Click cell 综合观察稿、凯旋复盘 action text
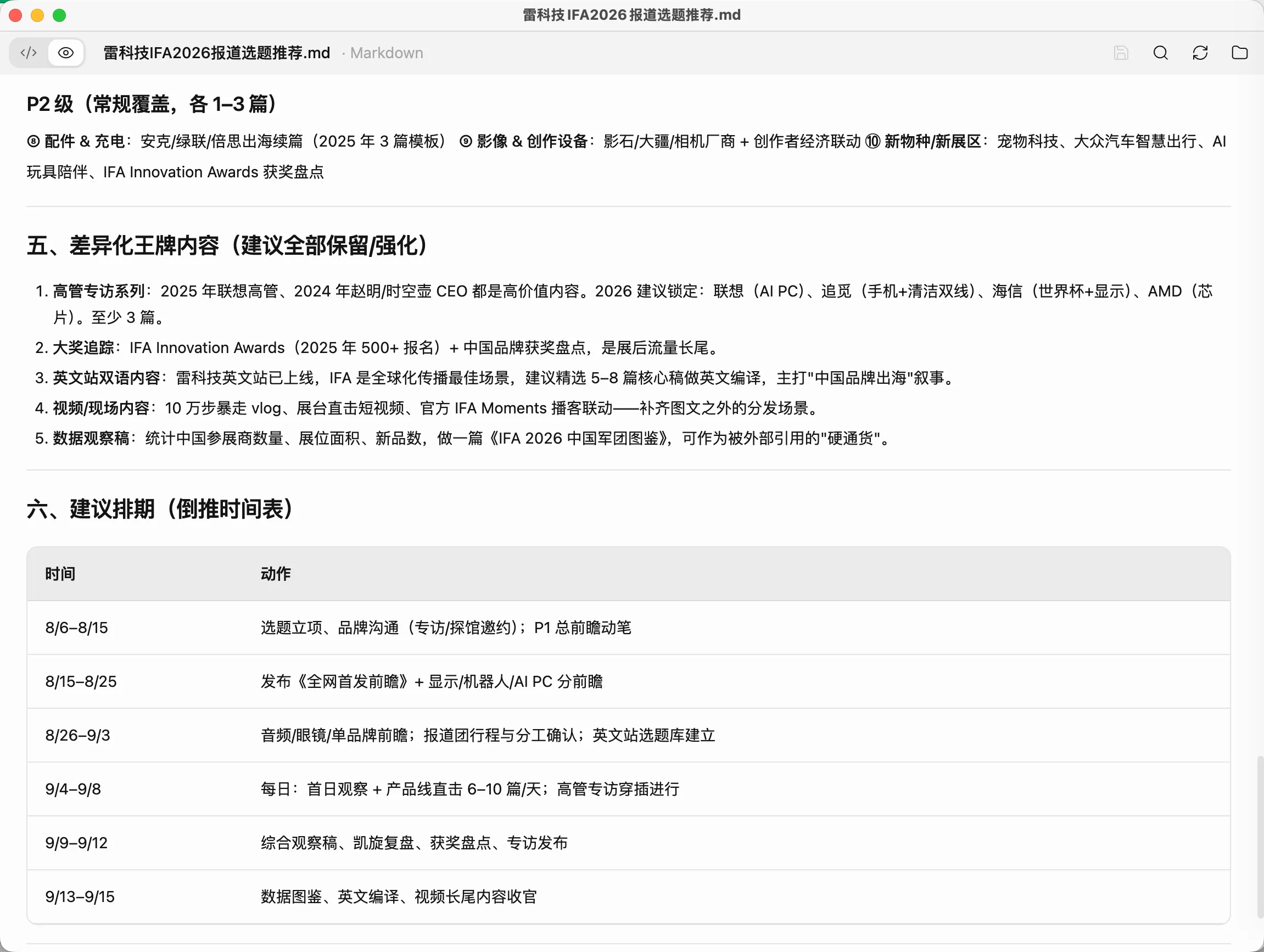The image size is (1264, 952). click(x=414, y=842)
